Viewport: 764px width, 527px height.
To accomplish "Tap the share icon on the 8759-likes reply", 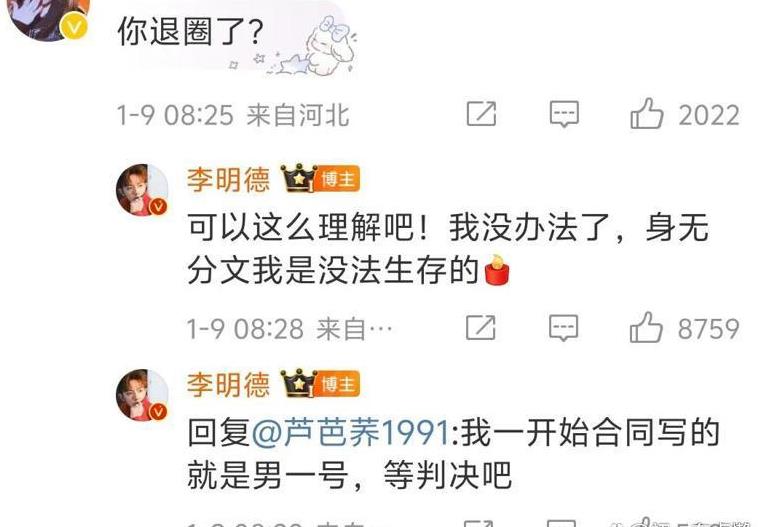I will coord(481,327).
